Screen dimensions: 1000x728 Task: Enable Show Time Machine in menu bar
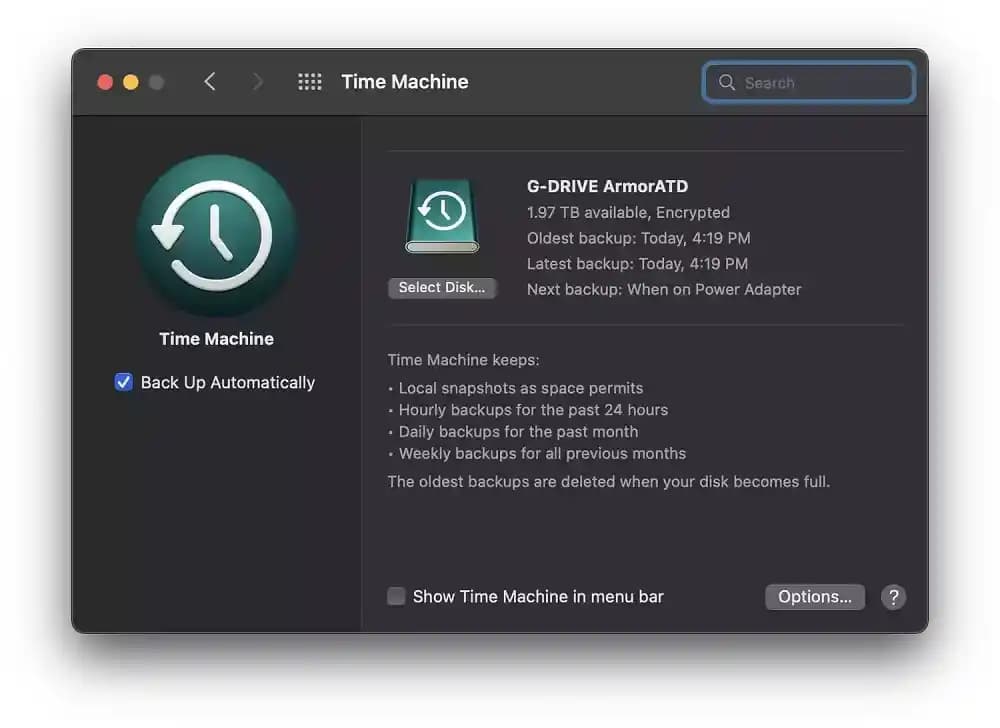pos(396,595)
